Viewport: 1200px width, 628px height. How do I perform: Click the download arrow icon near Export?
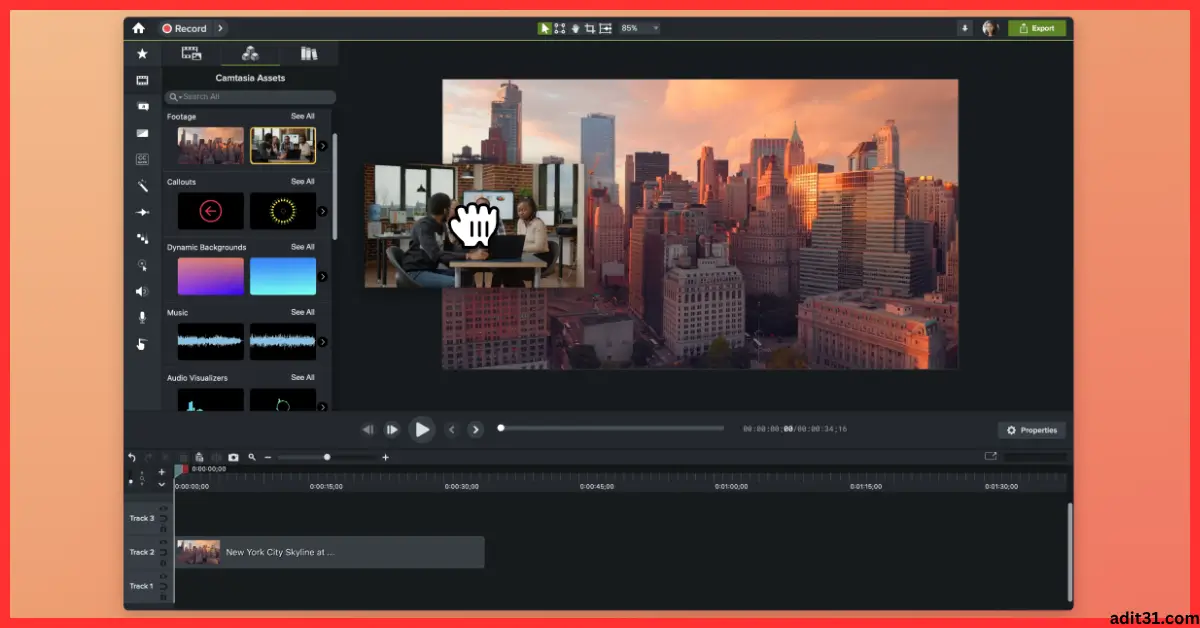coord(965,28)
